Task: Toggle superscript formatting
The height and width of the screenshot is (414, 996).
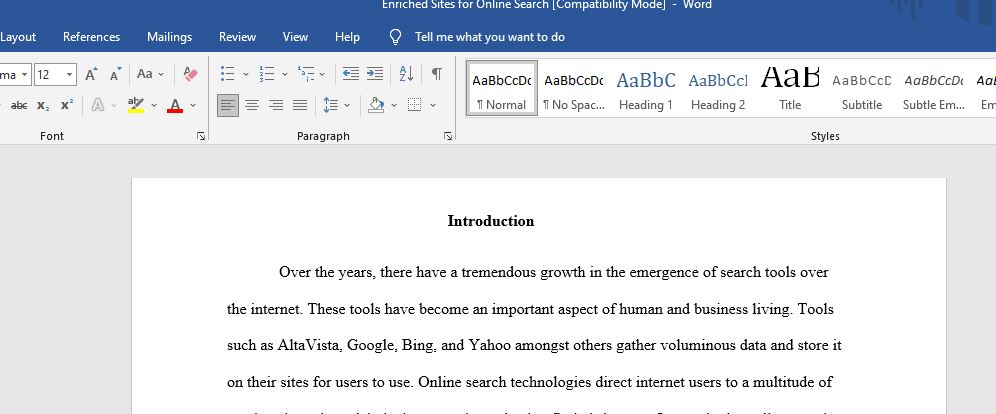Action: pos(67,105)
